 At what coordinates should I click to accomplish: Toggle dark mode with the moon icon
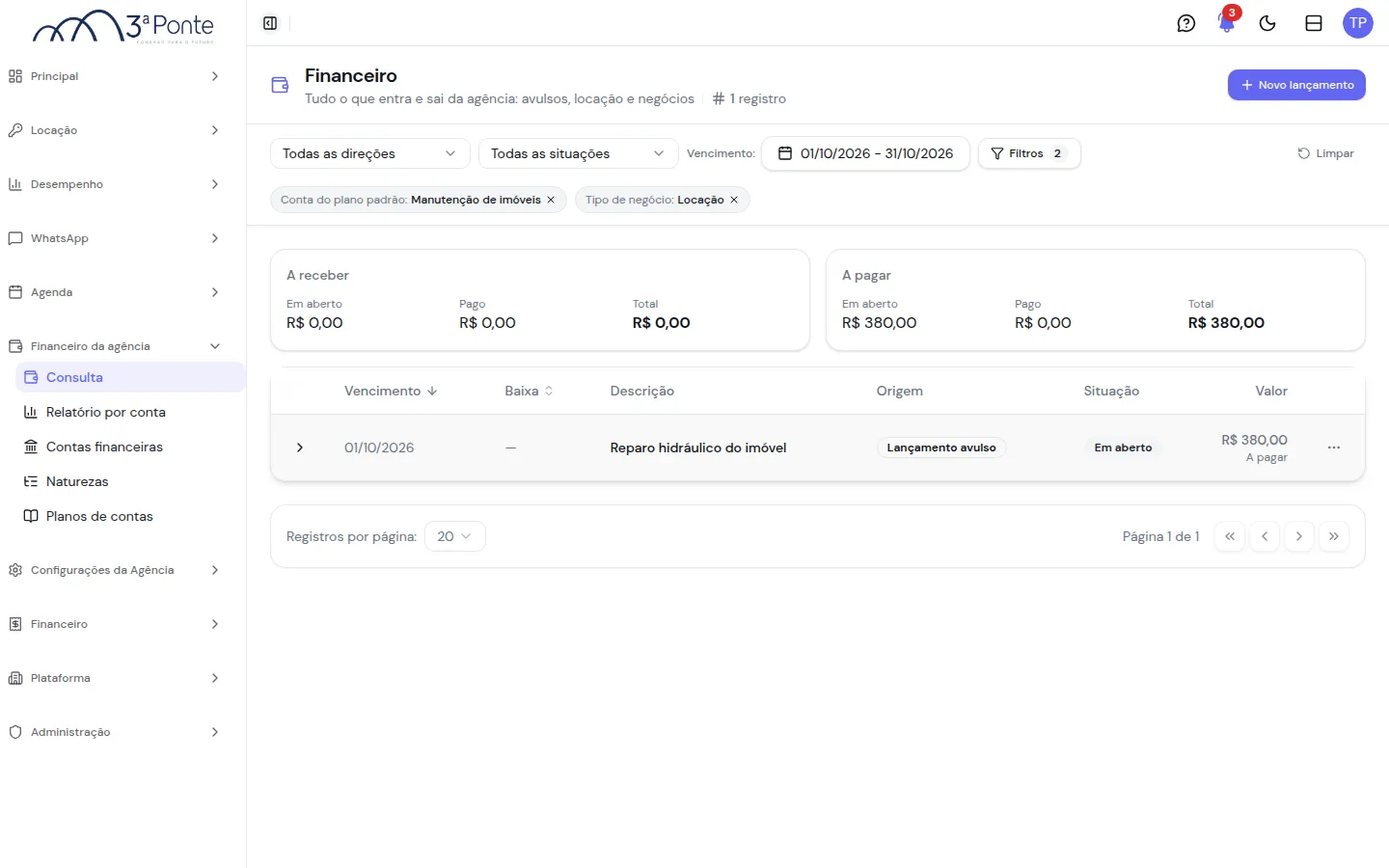tap(1267, 23)
